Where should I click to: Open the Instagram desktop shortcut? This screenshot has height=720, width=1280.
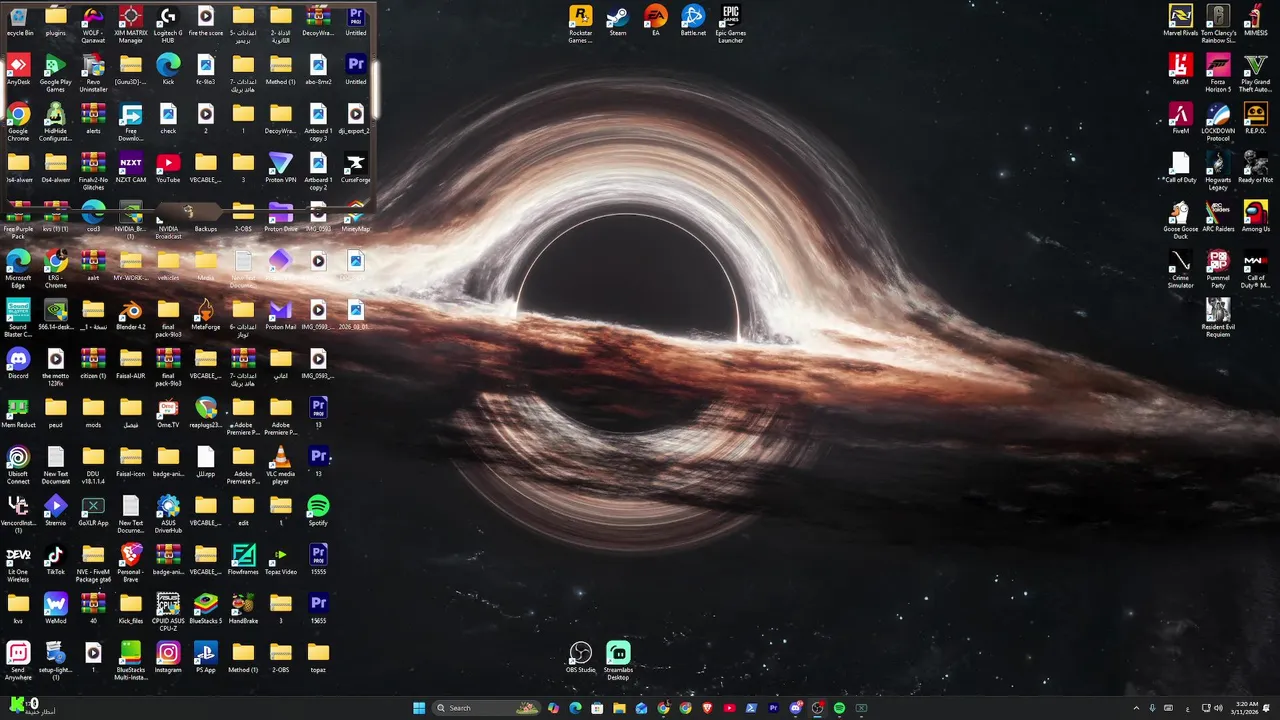coord(168,659)
